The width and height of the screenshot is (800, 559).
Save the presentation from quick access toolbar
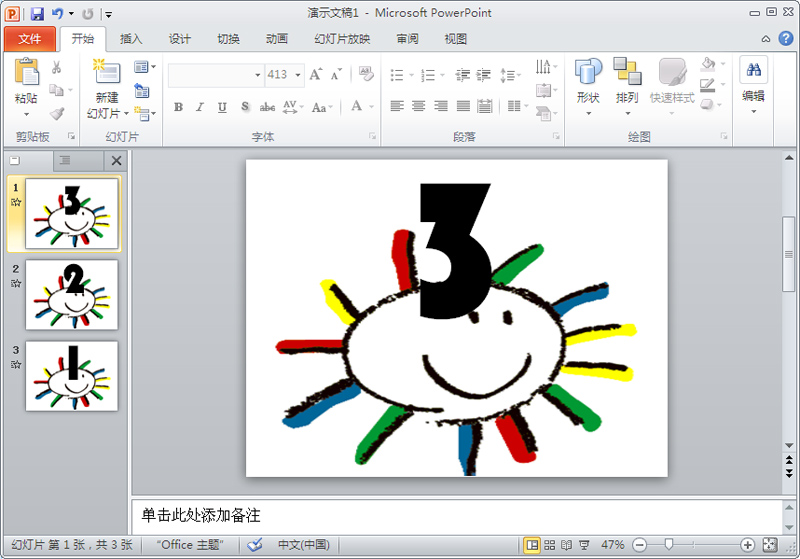click(x=37, y=13)
